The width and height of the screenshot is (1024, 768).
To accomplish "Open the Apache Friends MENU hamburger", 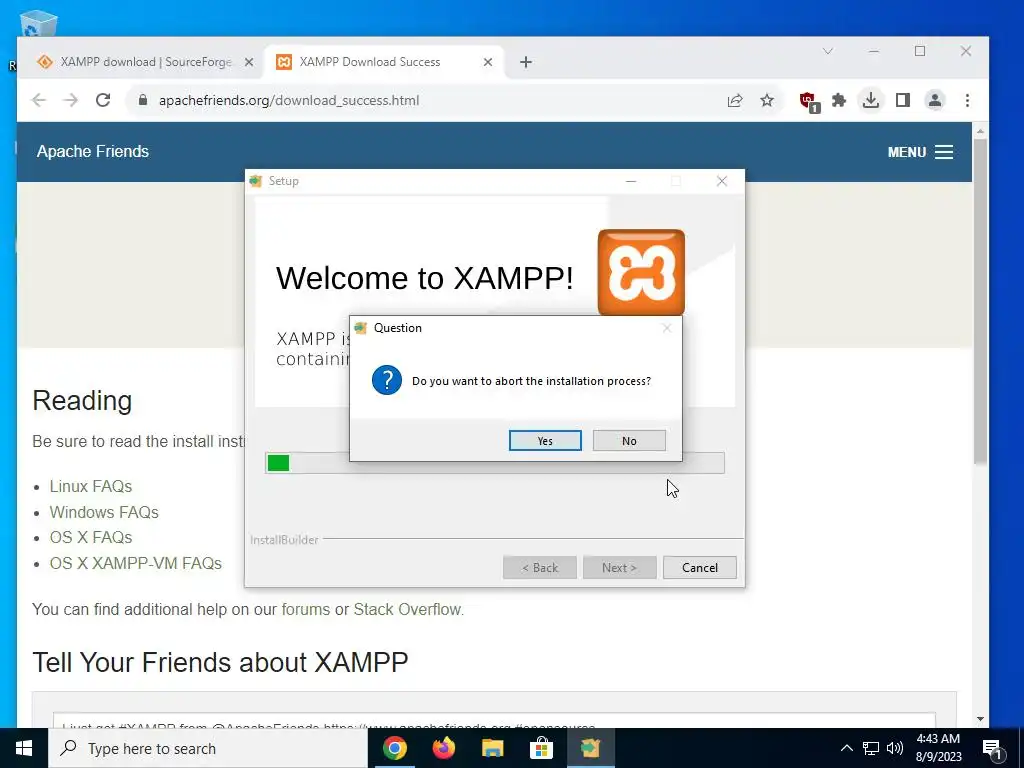I will [920, 152].
